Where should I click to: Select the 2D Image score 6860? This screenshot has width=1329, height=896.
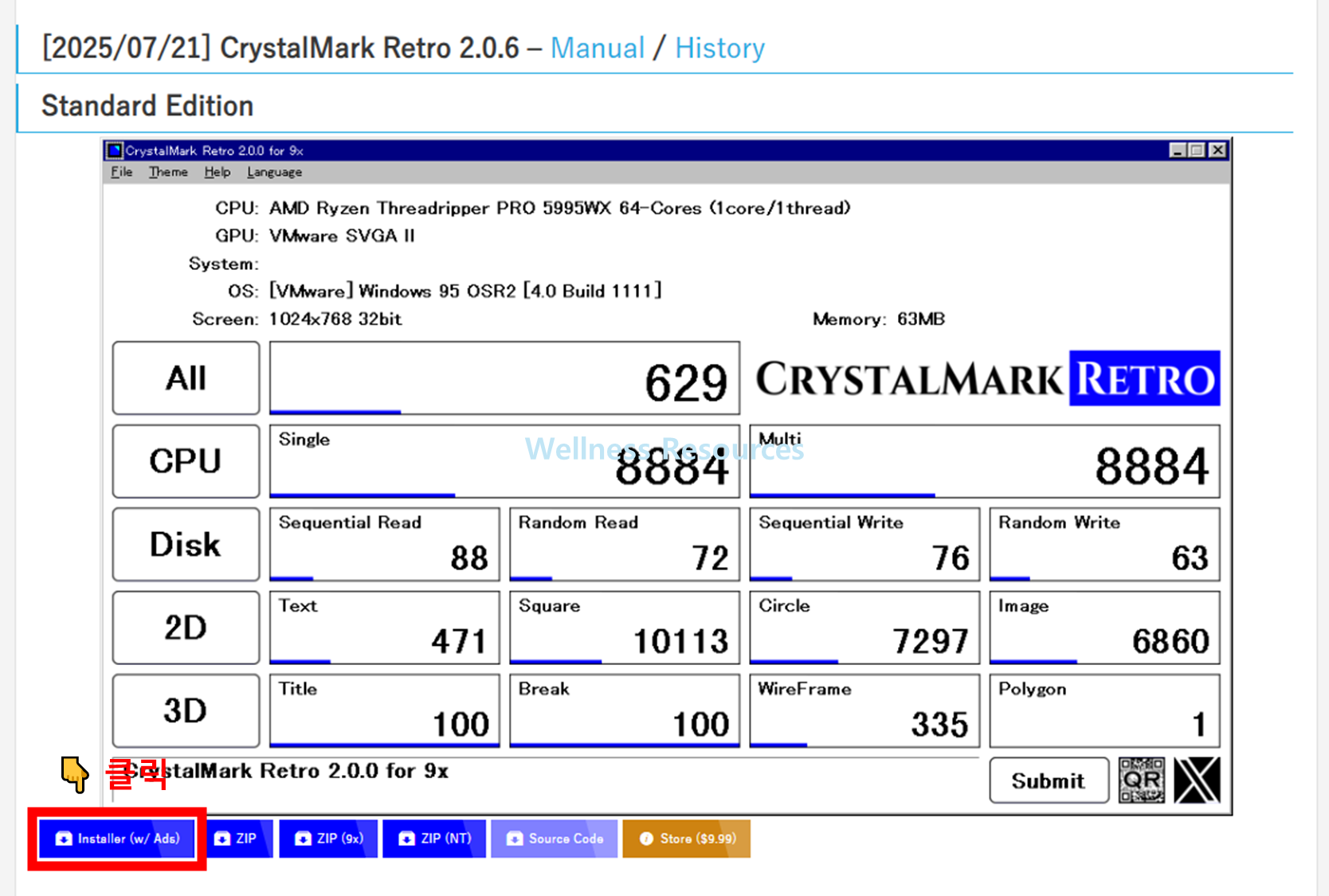(1104, 628)
